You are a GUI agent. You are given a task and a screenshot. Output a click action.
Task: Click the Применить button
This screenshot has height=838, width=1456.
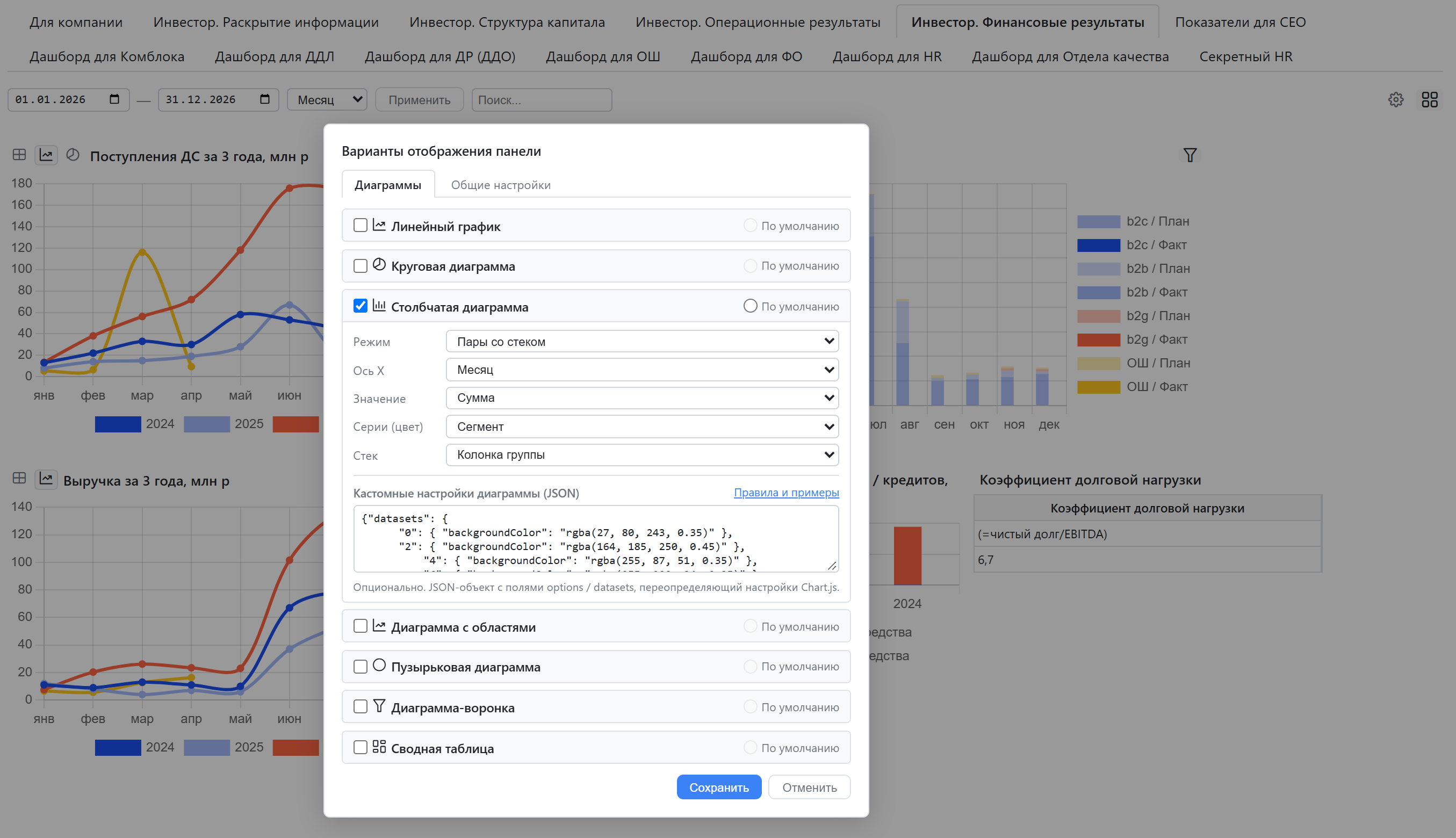419,99
